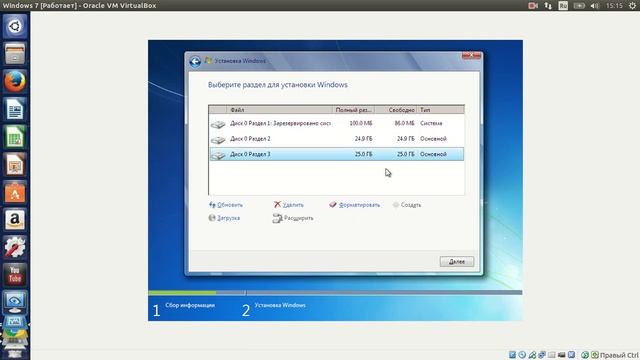640x360 pixels.
Task: Click the load driver disc icon
Action: coord(212,218)
